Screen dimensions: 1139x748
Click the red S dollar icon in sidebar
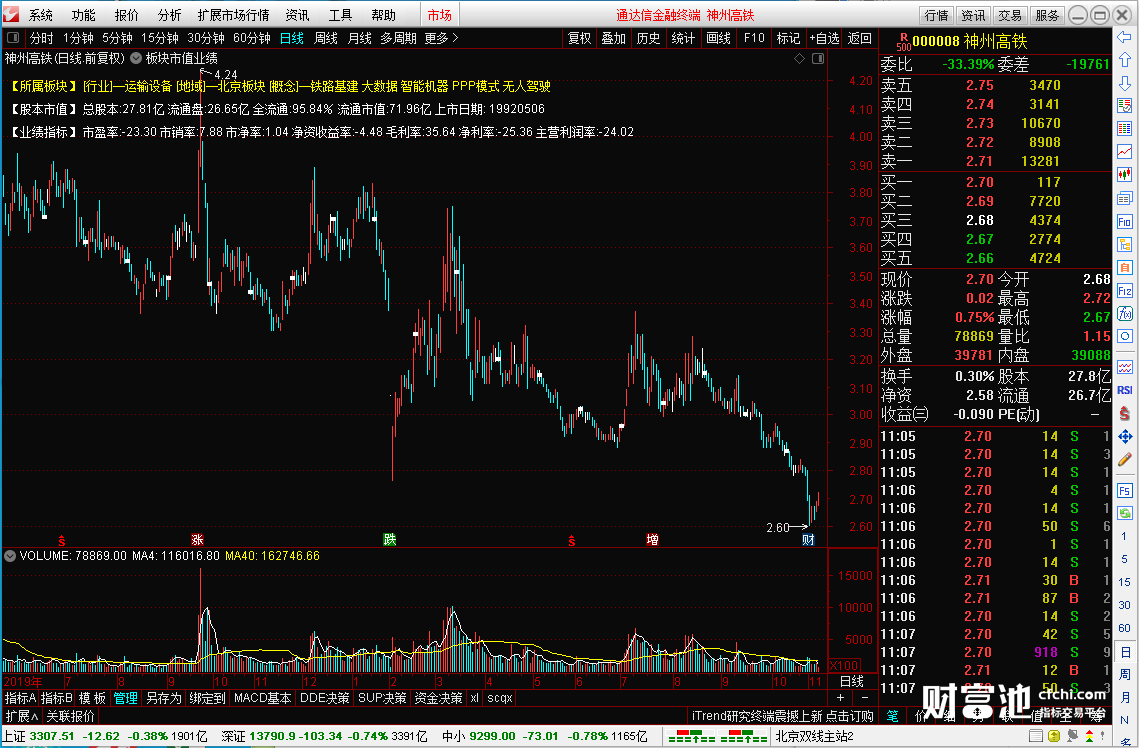(x=1124, y=413)
